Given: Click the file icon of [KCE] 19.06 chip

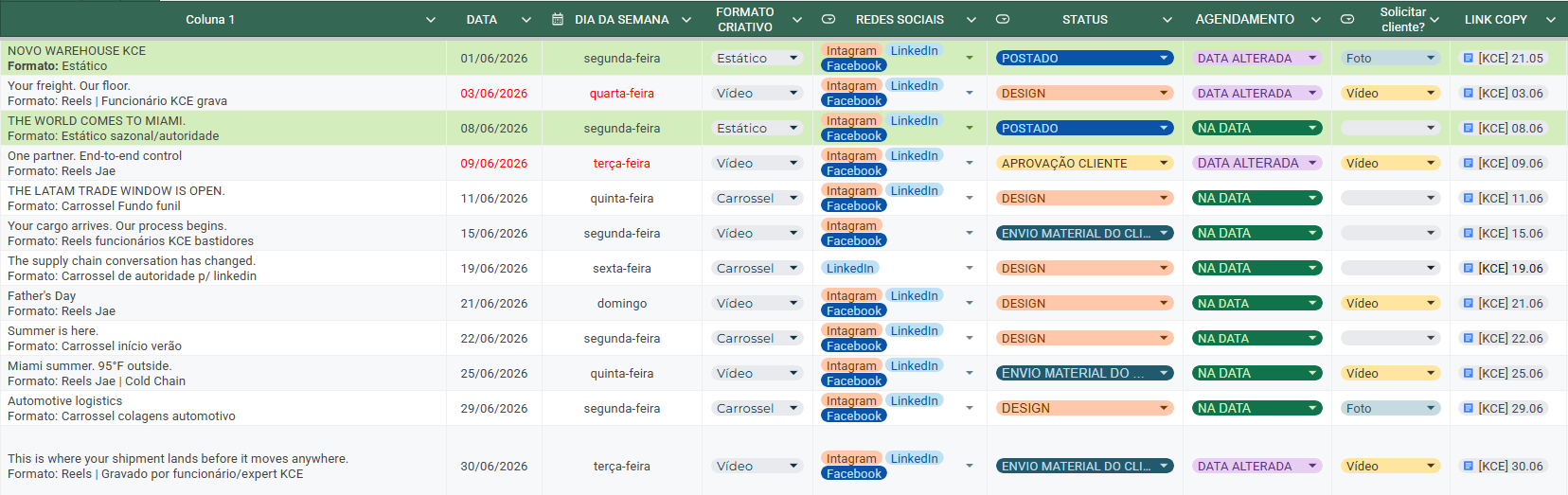Looking at the screenshot, I should point(1469,268).
